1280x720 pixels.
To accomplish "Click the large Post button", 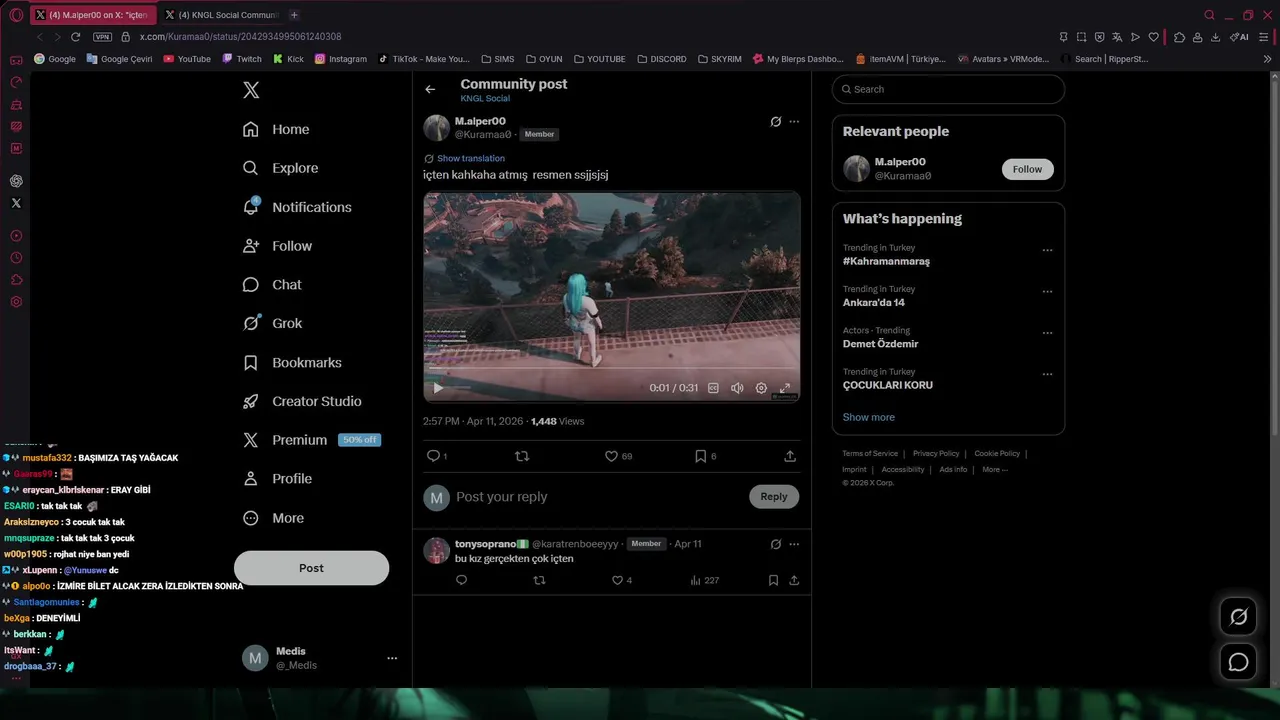I will 311,568.
